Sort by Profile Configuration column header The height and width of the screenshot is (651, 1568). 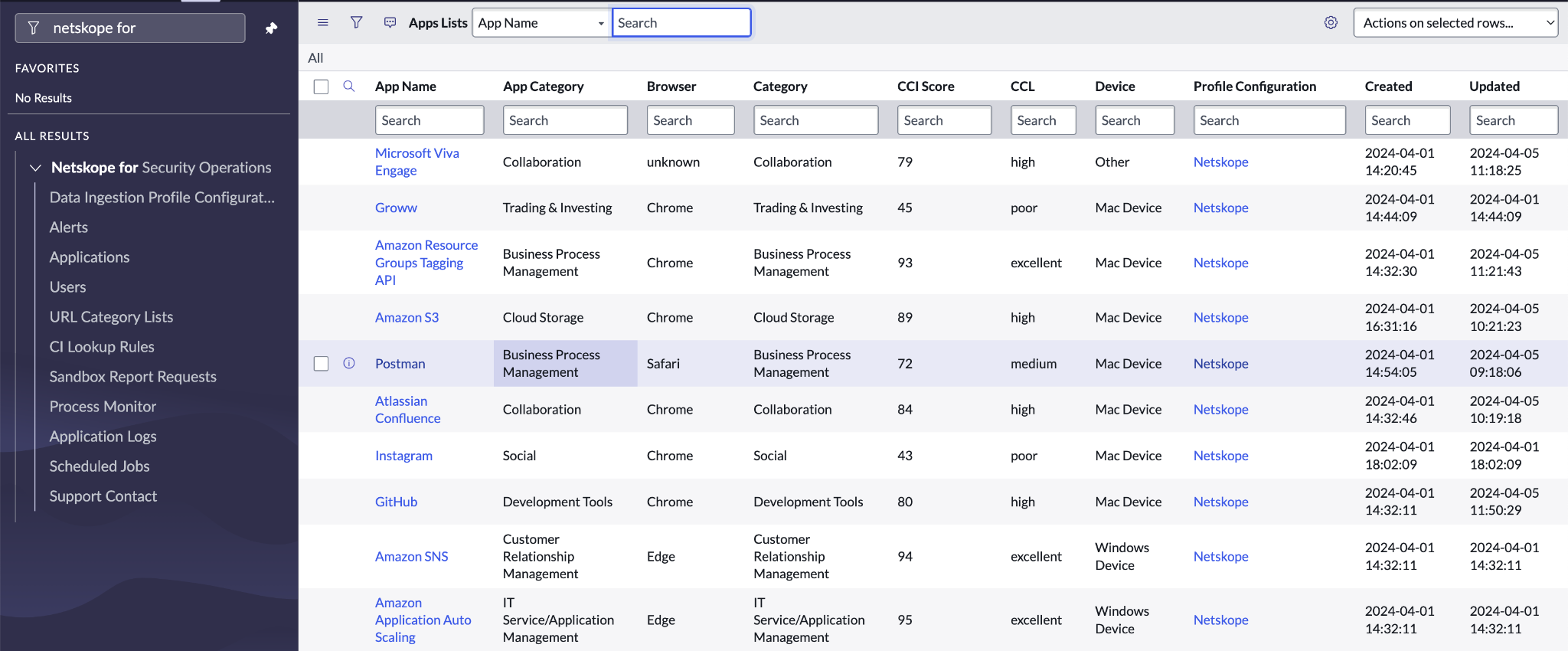pos(1255,87)
